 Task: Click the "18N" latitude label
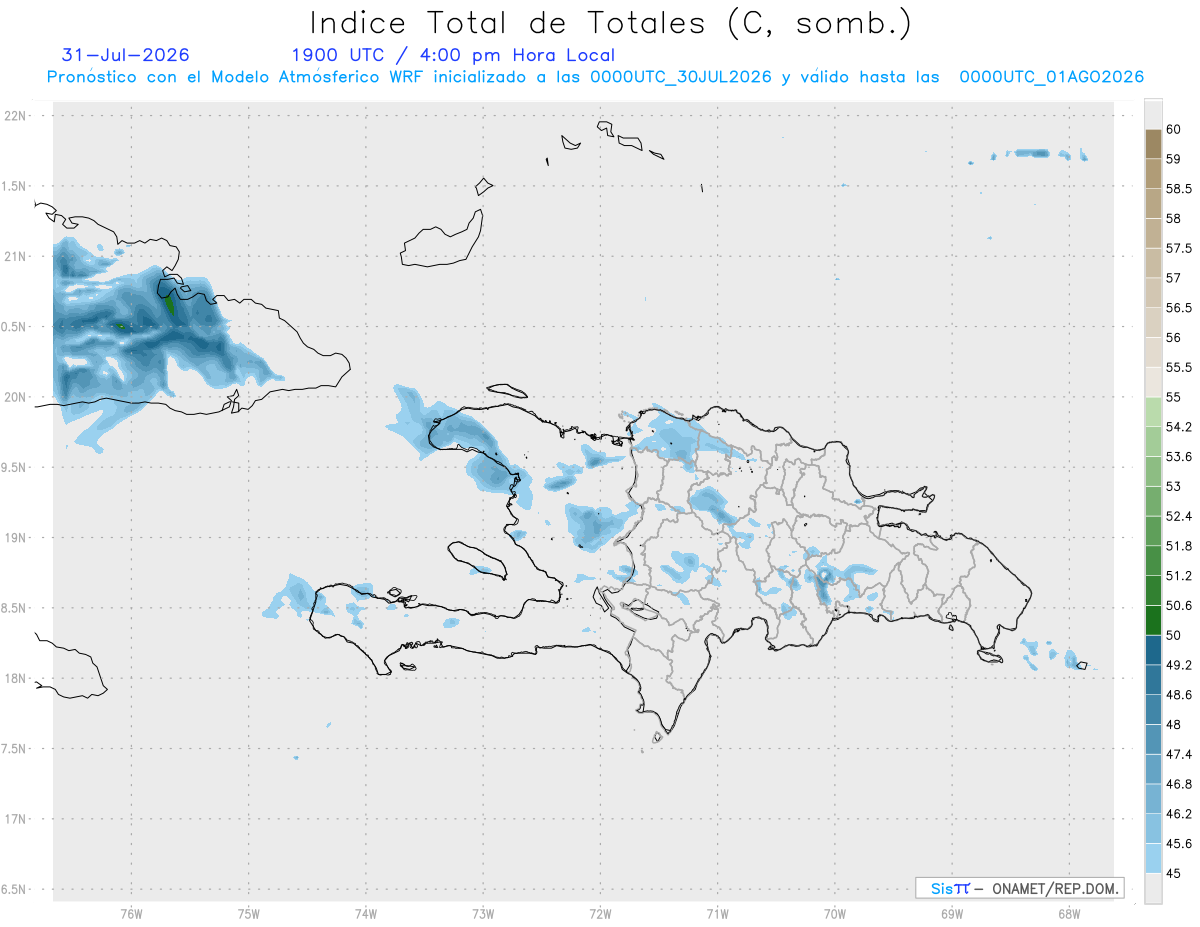click(17, 678)
